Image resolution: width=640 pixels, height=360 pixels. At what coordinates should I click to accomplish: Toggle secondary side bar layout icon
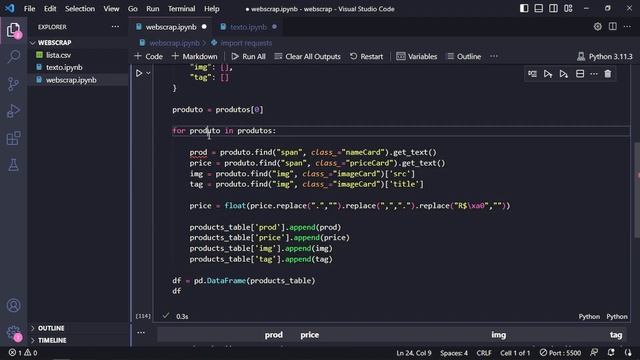click(x=553, y=9)
